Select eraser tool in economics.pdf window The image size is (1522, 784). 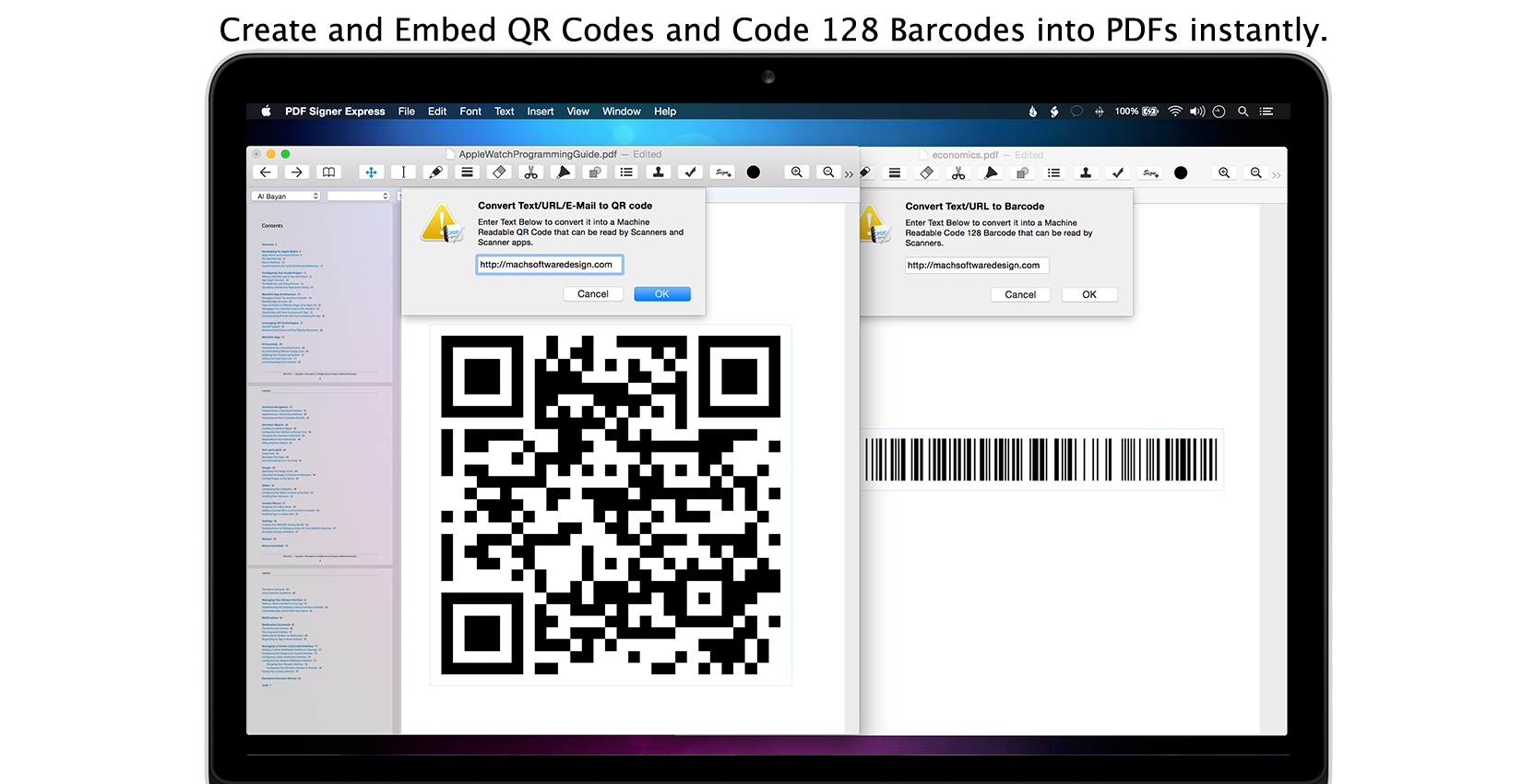click(927, 173)
